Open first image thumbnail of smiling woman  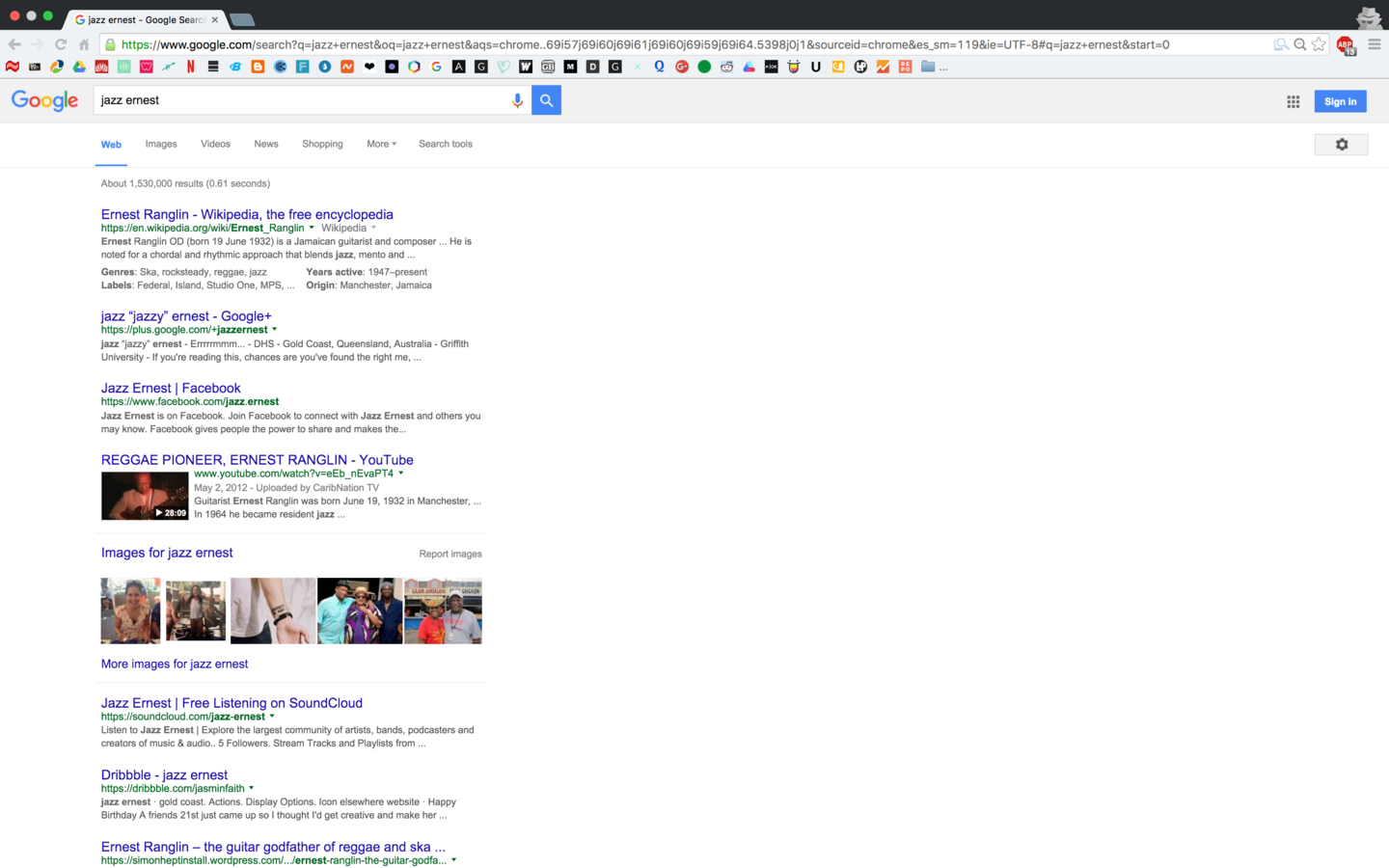(131, 610)
